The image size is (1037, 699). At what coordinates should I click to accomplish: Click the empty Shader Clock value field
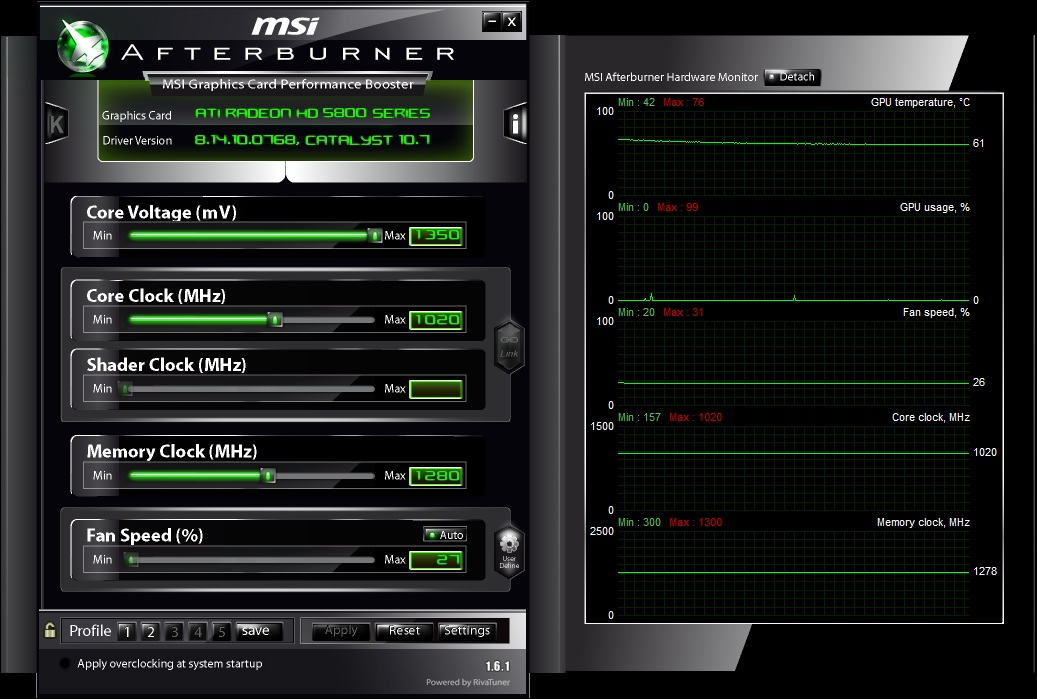tap(436, 389)
